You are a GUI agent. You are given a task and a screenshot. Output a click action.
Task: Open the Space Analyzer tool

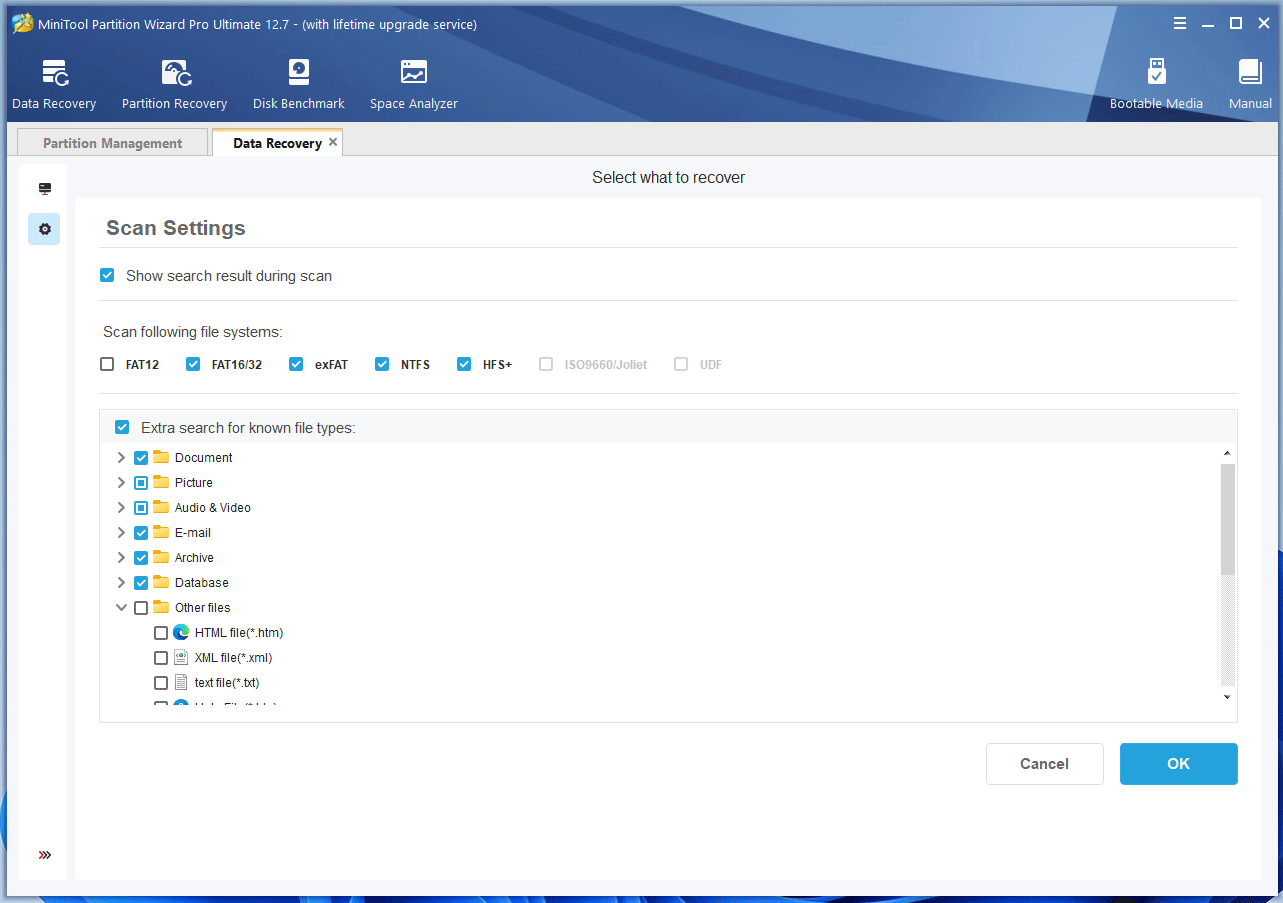point(413,85)
